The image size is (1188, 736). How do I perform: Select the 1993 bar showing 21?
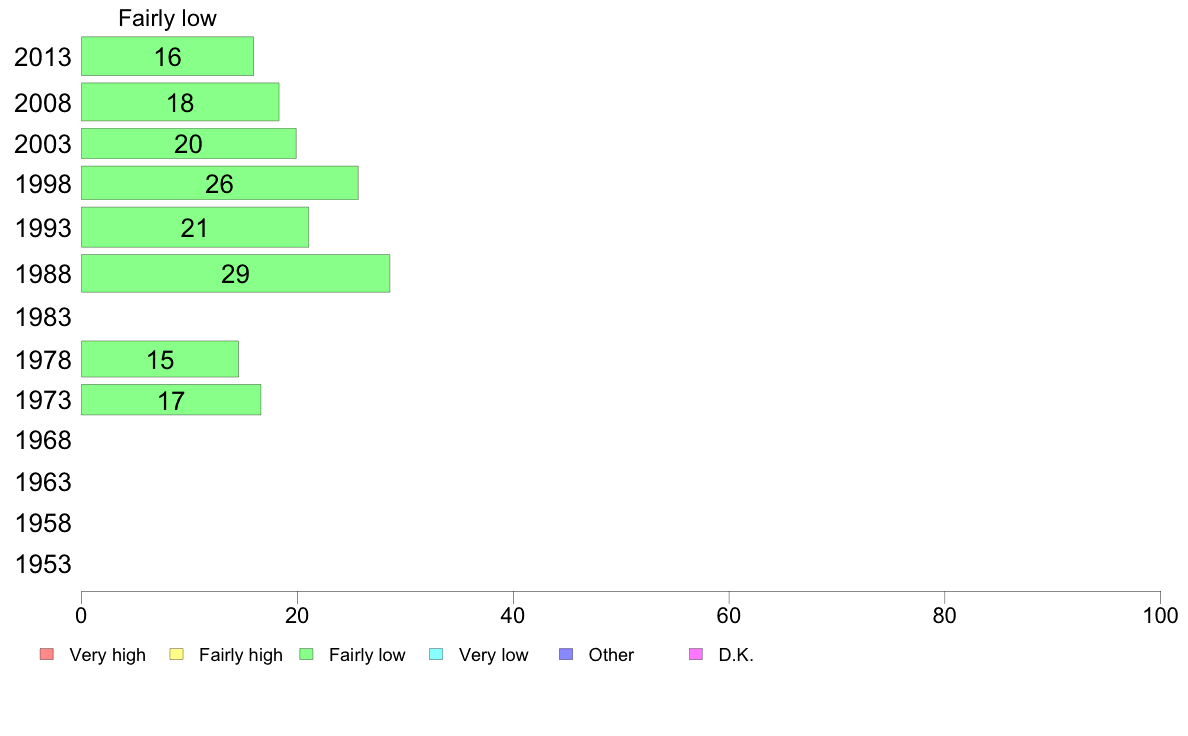[x=195, y=227]
